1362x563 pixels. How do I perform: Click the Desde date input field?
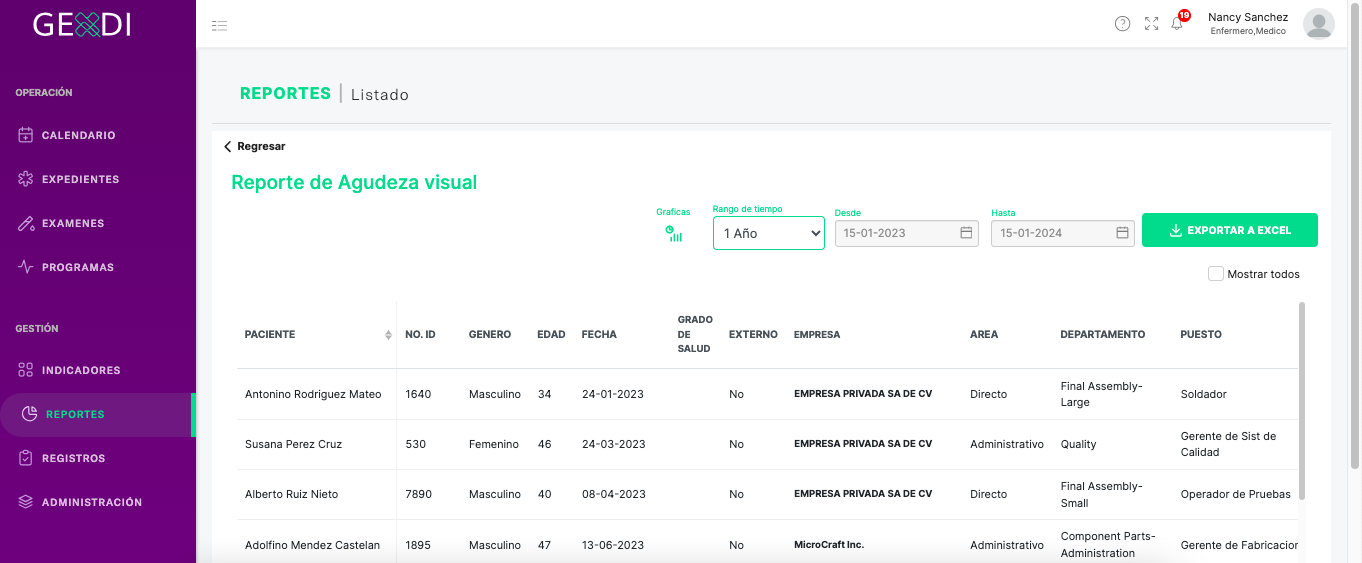[x=907, y=233]
